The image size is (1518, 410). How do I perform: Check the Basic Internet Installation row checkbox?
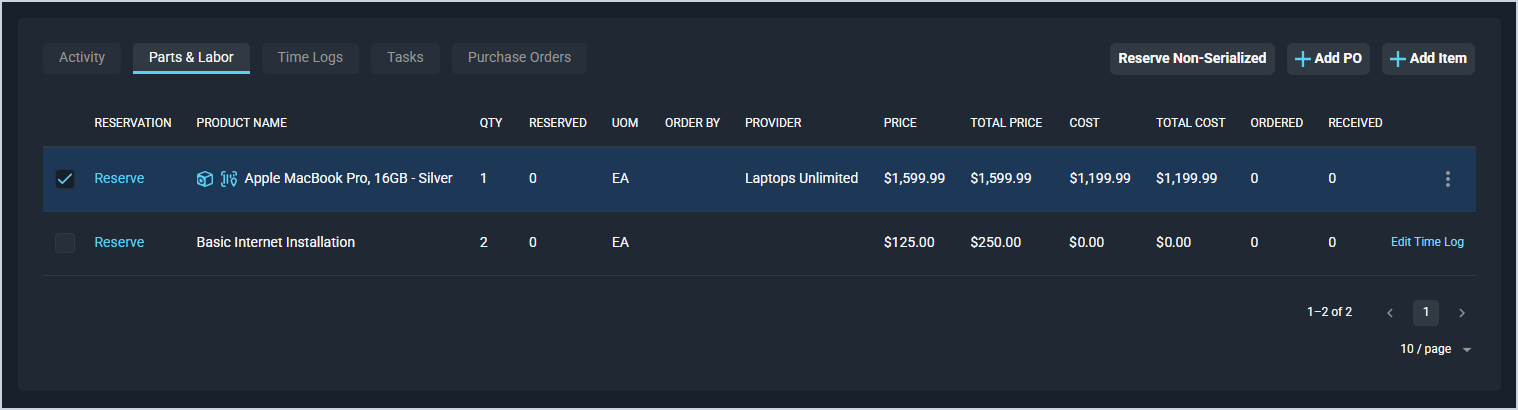[x=65, y=243]
